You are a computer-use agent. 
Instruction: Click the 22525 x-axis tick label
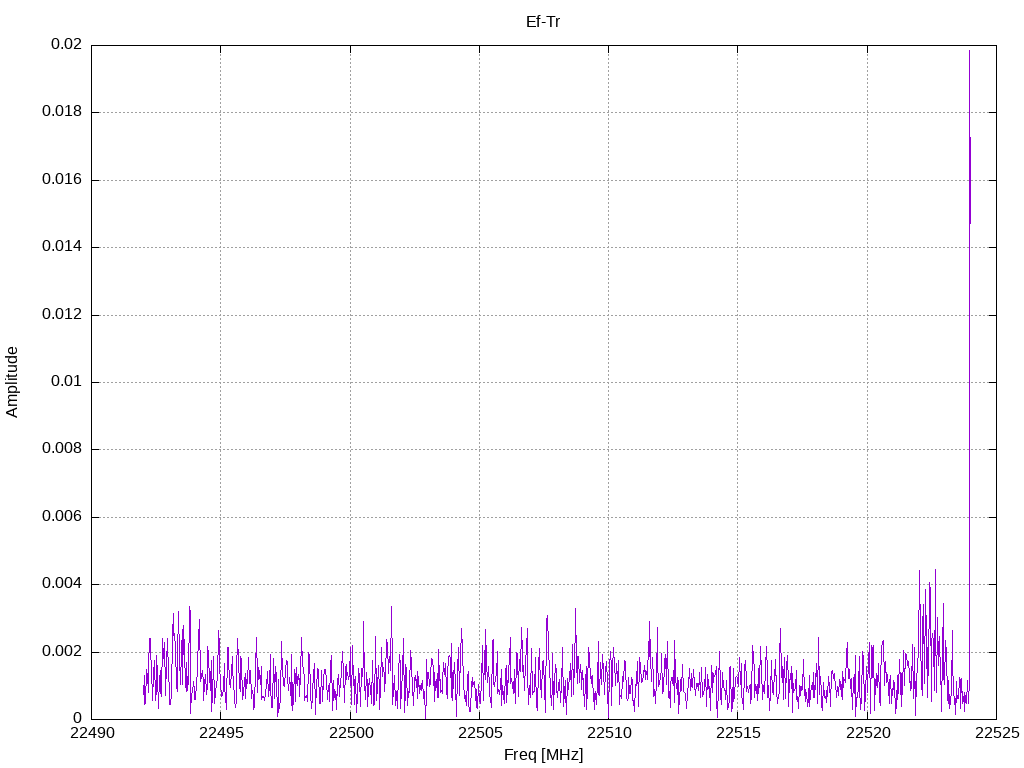[997, 733]
